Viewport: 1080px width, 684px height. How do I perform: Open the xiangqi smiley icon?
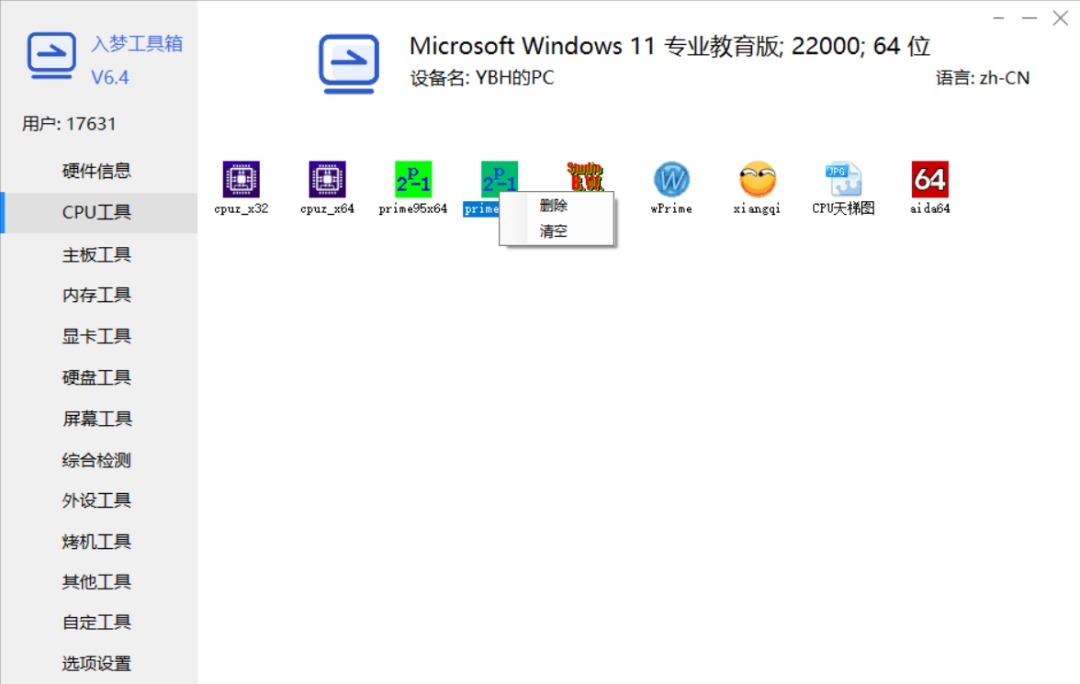coord(758,179)
